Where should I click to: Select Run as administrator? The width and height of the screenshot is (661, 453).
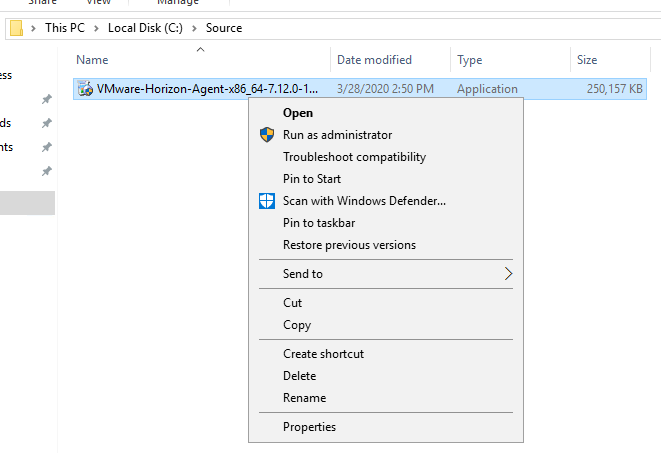tap(337, 135)
